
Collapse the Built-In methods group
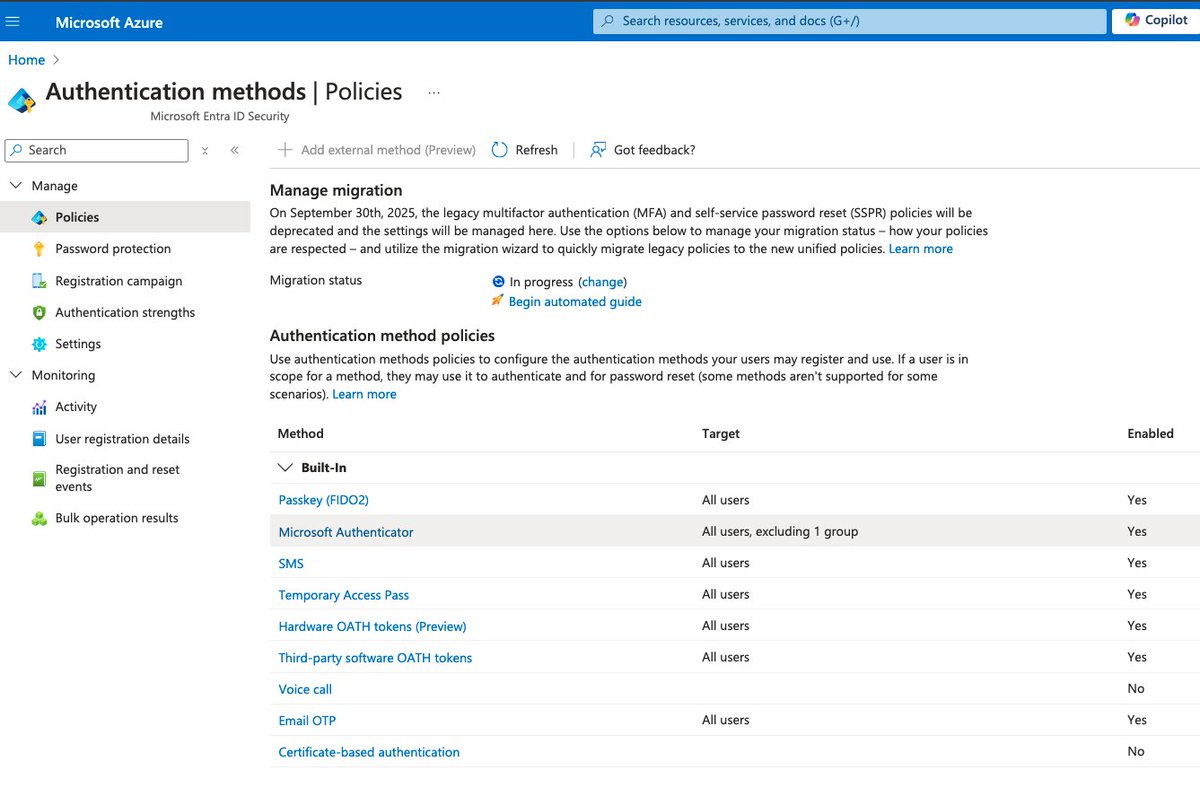point(286,467)
